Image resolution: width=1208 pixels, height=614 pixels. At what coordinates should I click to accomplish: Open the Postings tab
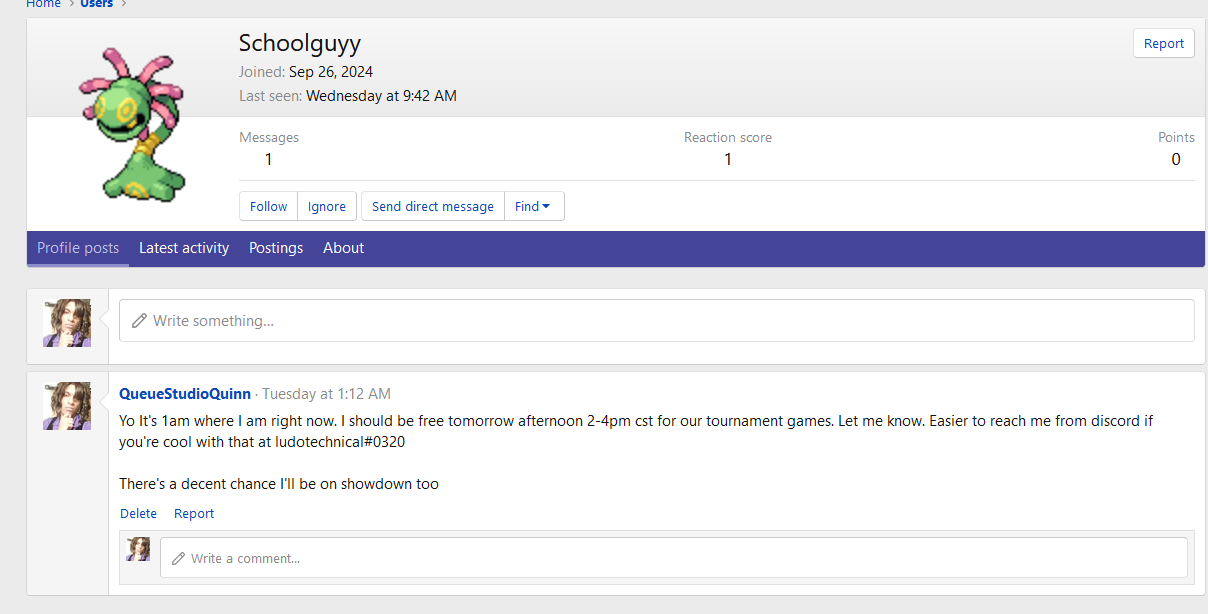click(276, 248)
